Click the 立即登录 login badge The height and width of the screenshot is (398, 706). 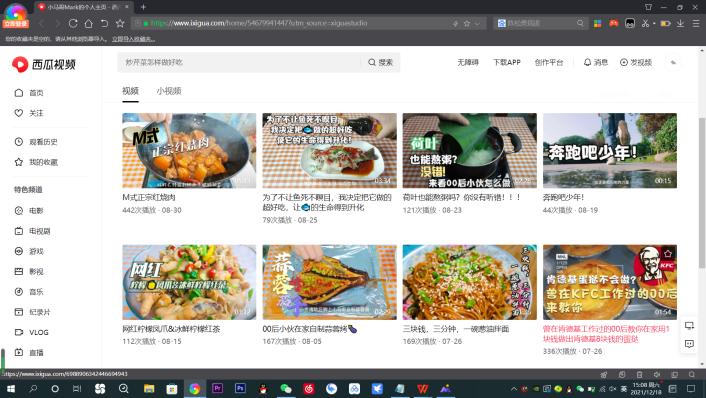click(x=16, y=23)
